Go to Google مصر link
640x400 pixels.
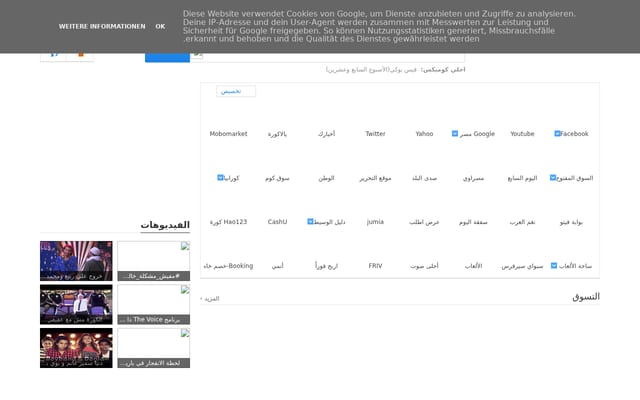click(x=477, y=133)
